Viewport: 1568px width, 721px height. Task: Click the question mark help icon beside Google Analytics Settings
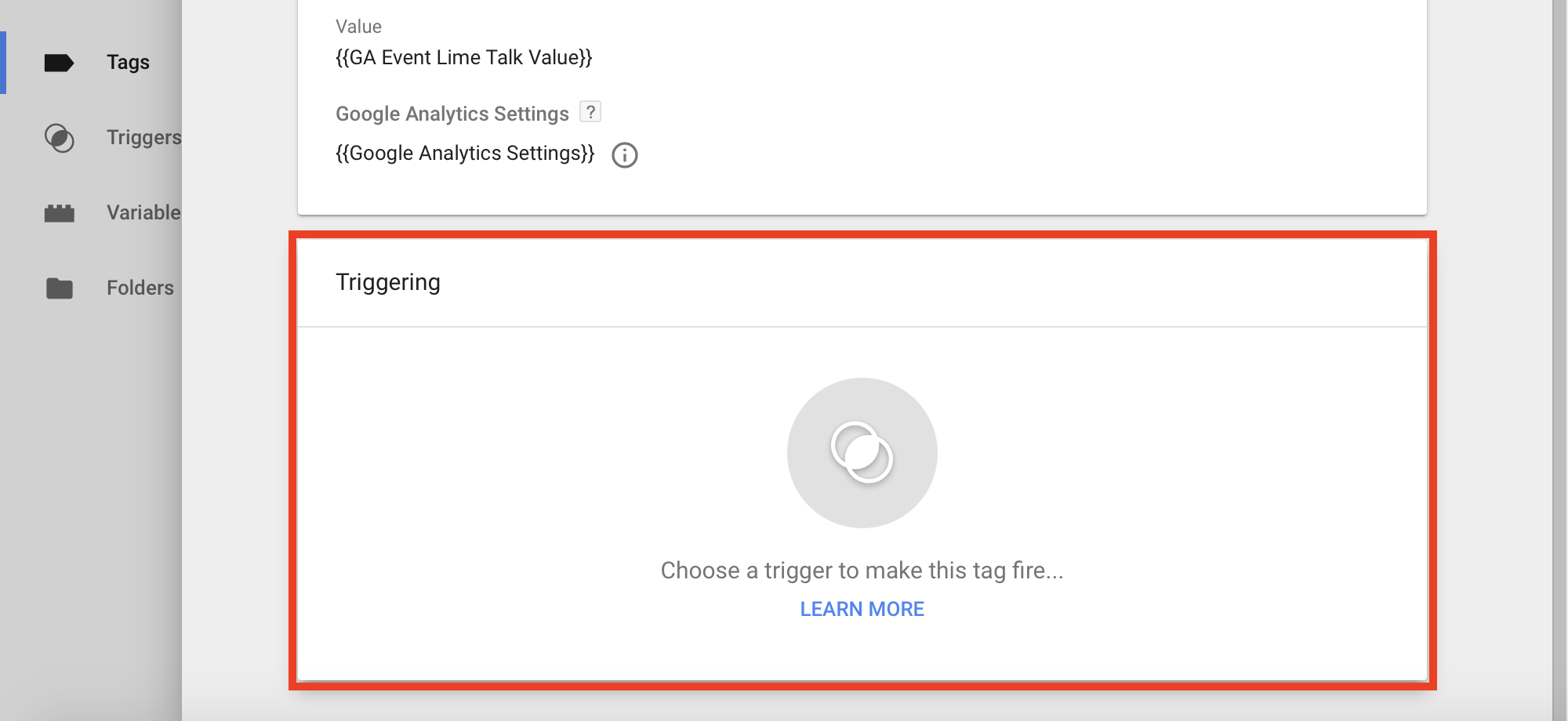(x=590, y=112)
